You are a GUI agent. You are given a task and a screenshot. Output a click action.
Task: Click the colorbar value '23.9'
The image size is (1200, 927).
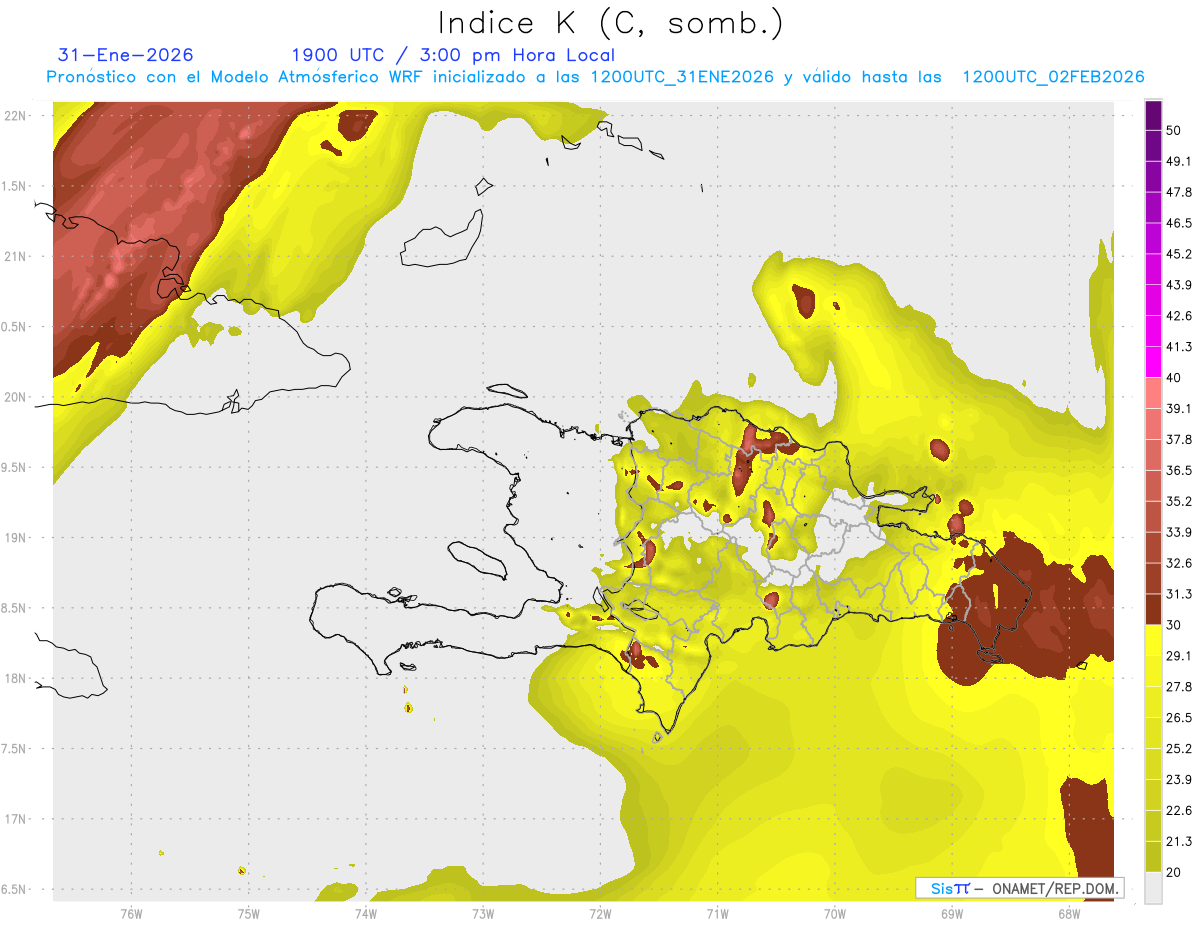click(1179, 780)
